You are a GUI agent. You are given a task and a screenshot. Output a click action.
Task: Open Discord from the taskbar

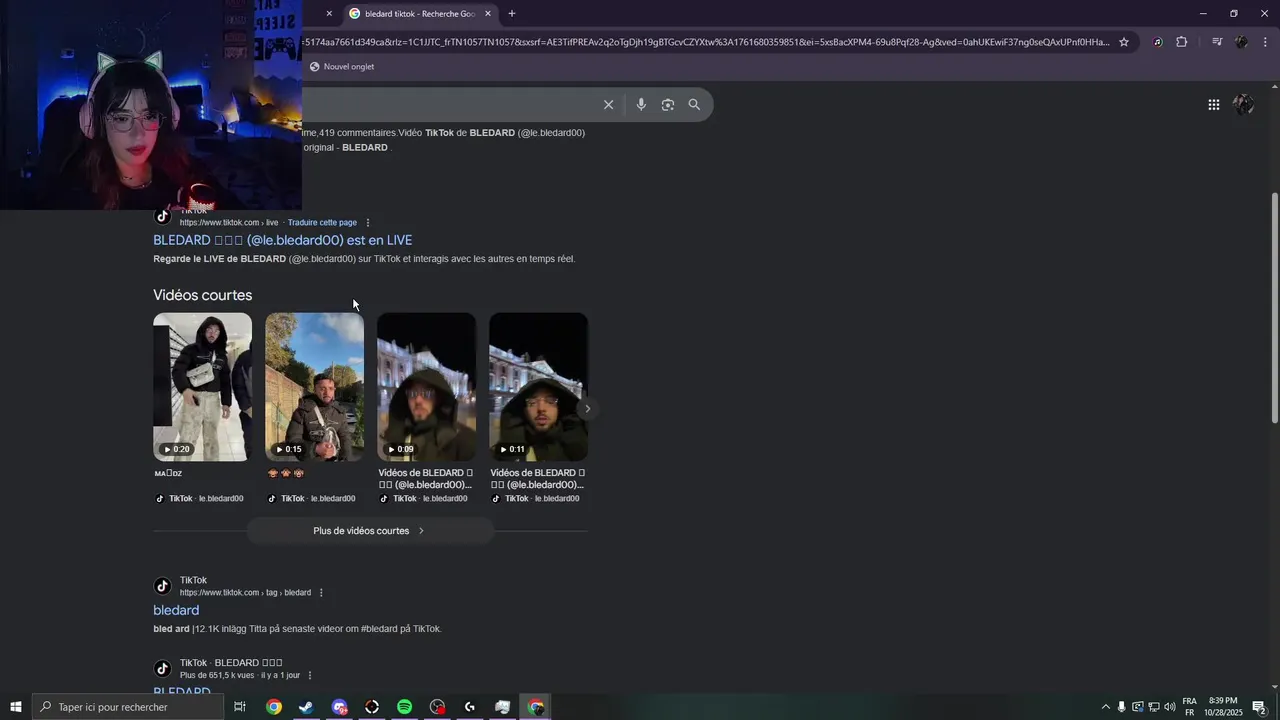[x=339, y=707]
